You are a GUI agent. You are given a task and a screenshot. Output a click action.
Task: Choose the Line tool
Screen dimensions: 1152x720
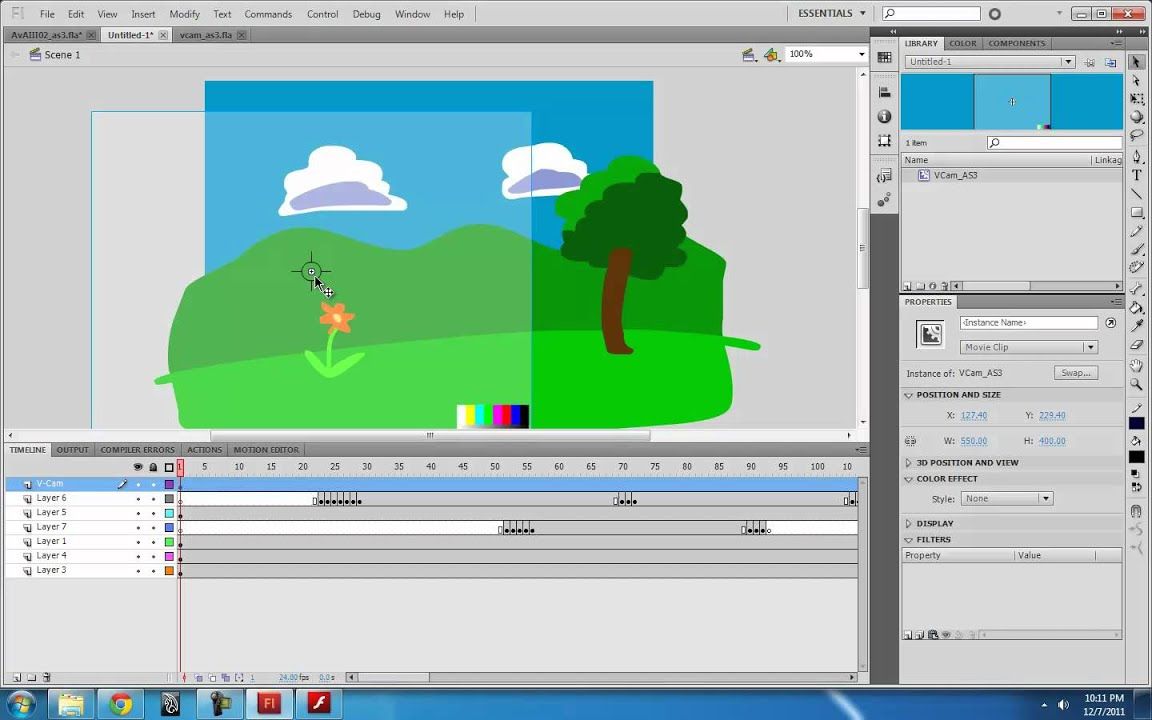point(1136,193)
